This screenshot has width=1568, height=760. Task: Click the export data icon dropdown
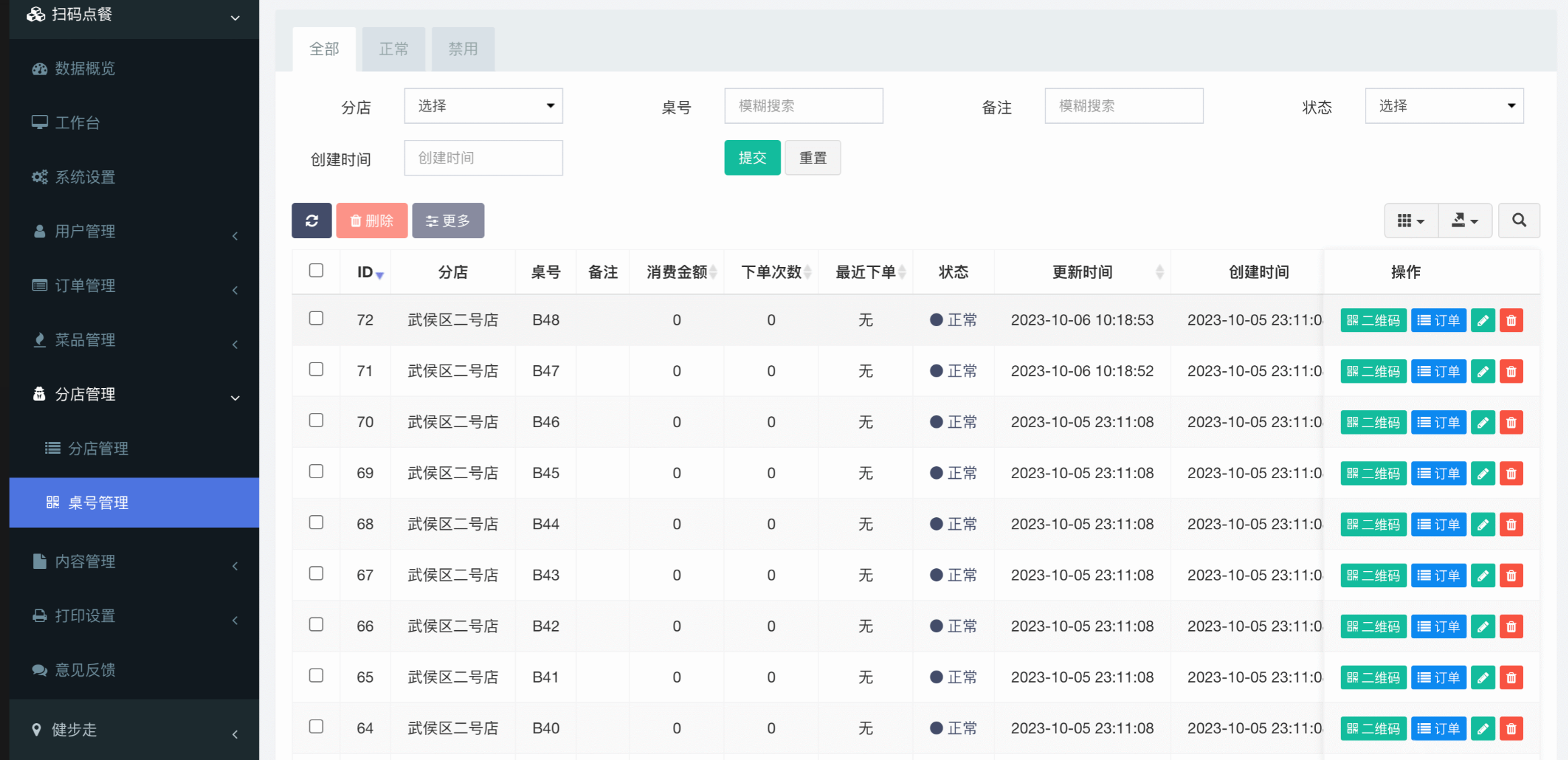coord(1464,221)
